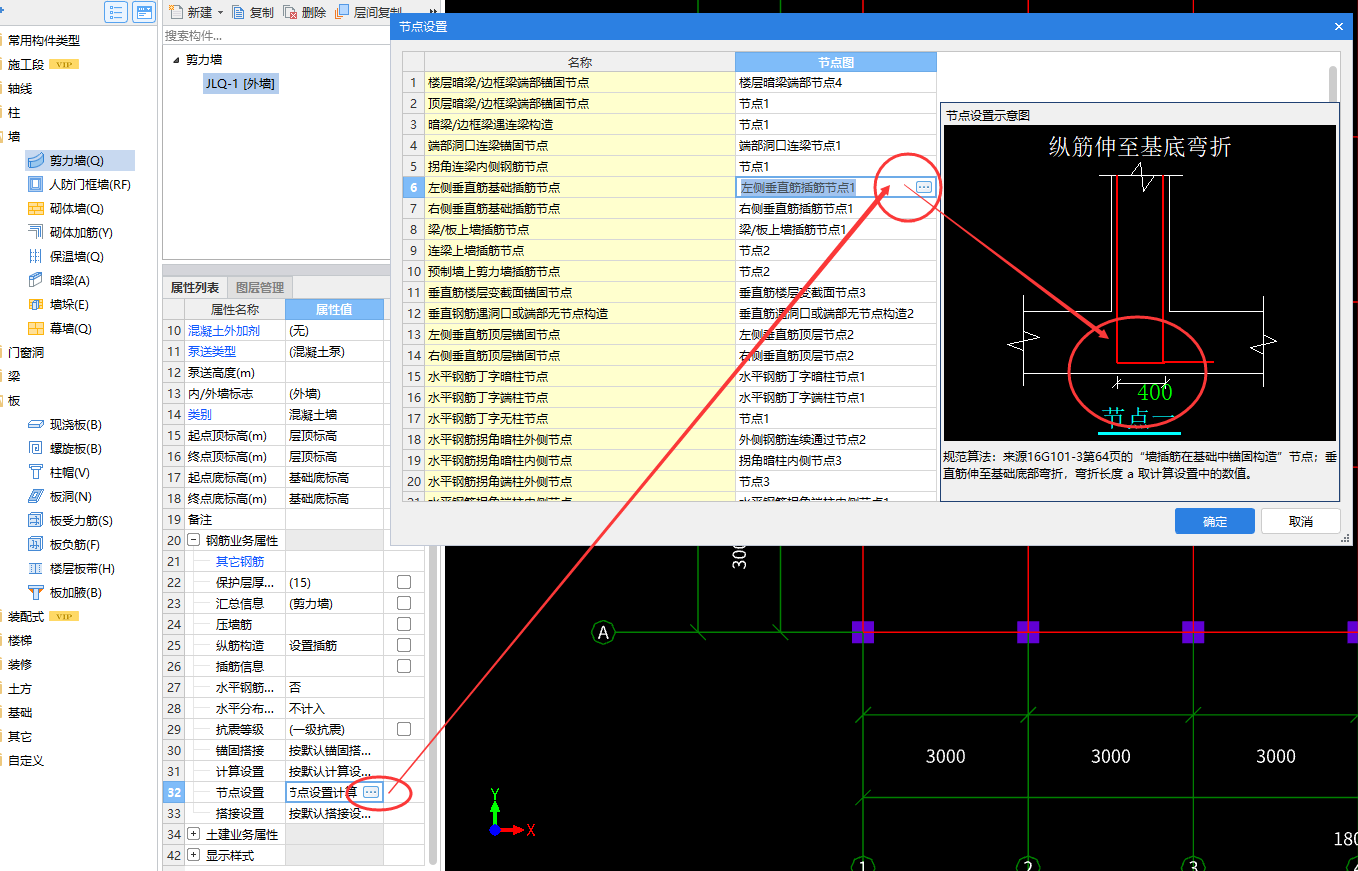The height and width of the screenshot is (871, 1358).
Task: Select 人防门框墙(RF) component icon
Action: pyautogui.click(x=36, y=184)
